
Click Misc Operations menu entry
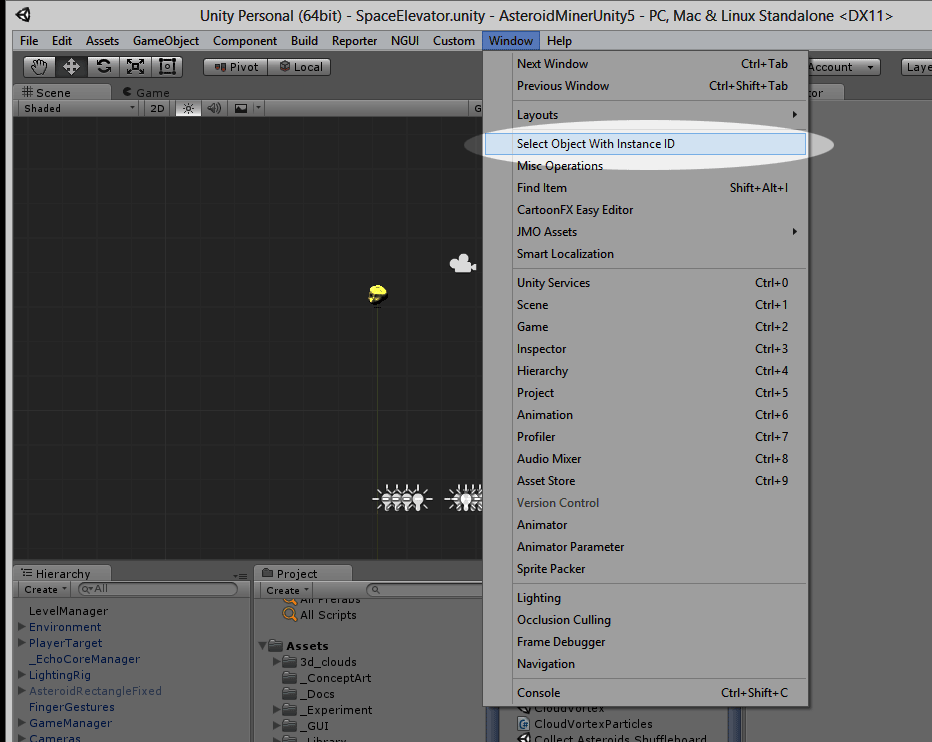pyautogui.click(x=646, y=166)
